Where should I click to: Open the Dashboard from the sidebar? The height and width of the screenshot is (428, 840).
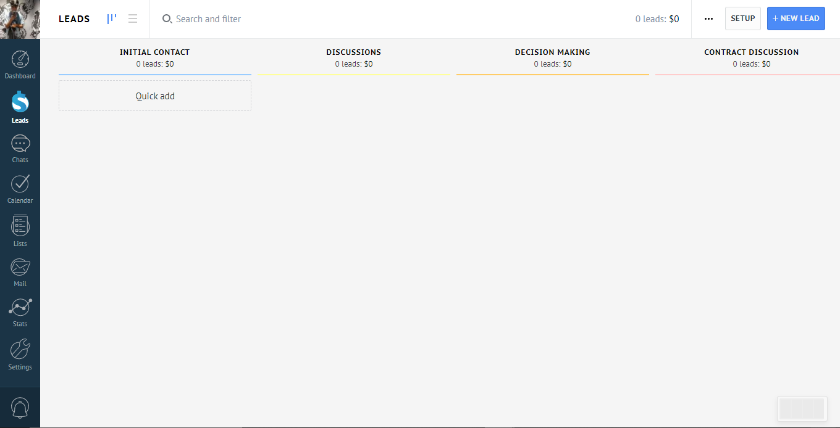pos(20,64)
